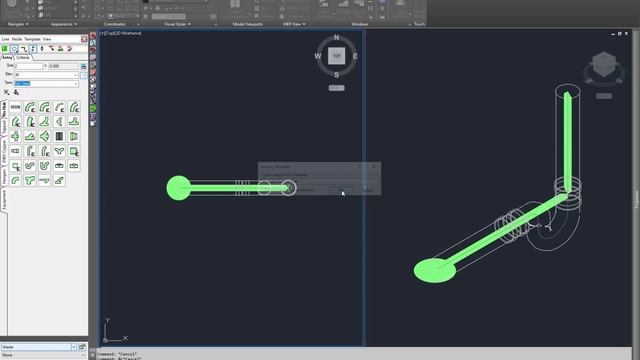Viewport: 640px width, 360px height.
Task: Select the DWV Copper vertical tab
Action: pyautogui.click(x=4, y=151)
